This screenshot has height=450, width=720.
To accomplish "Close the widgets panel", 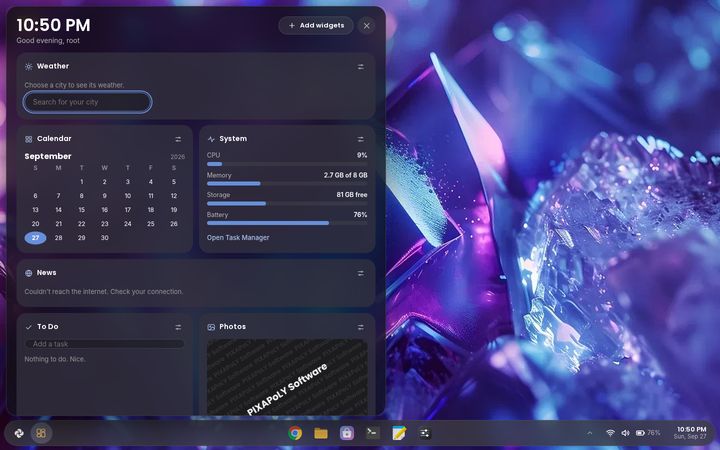I will (x=366, y=26).
